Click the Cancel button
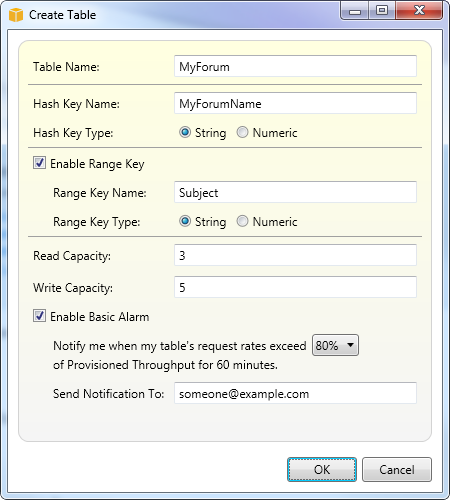Viewport: 450px width, 500px height. (x=397, y=469)
